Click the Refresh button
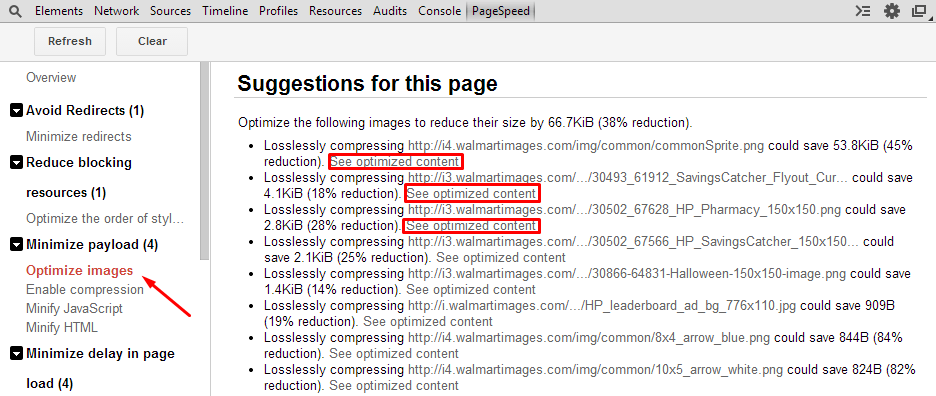Screen dimensions: 936x396 70,41
